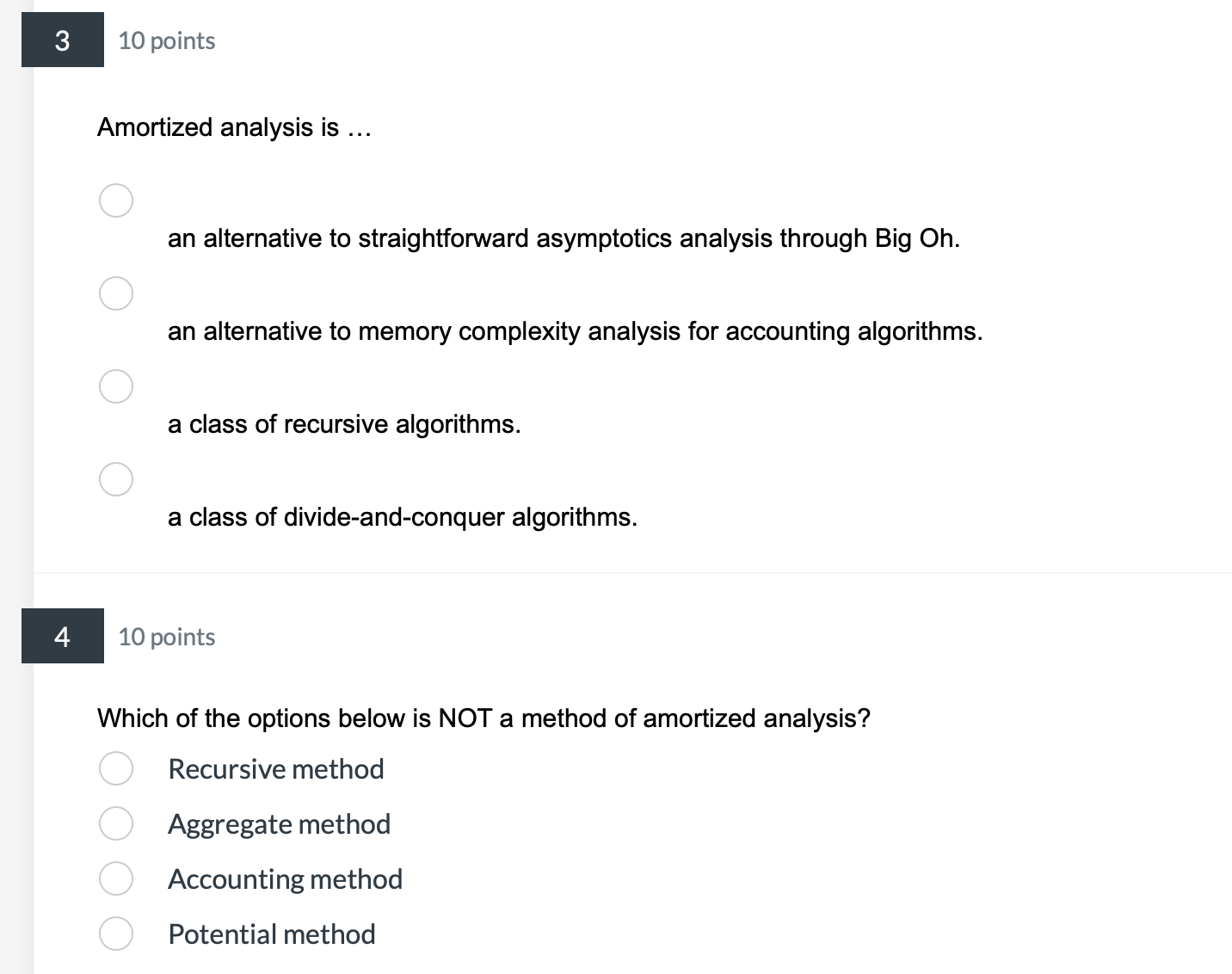Screen dimensions: 1232x974
Task: Click the "10 points" label of question 3
Action: click(166, 40)
